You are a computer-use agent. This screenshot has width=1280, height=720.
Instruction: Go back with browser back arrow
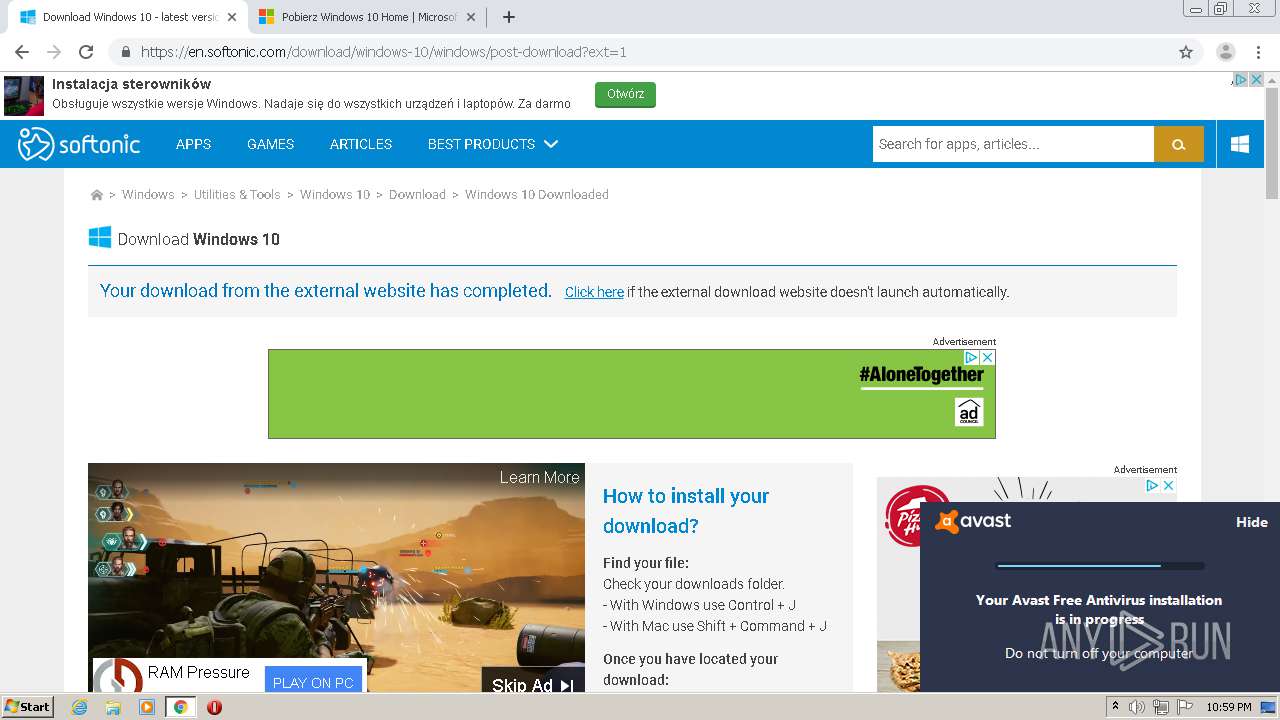[22, 52]
